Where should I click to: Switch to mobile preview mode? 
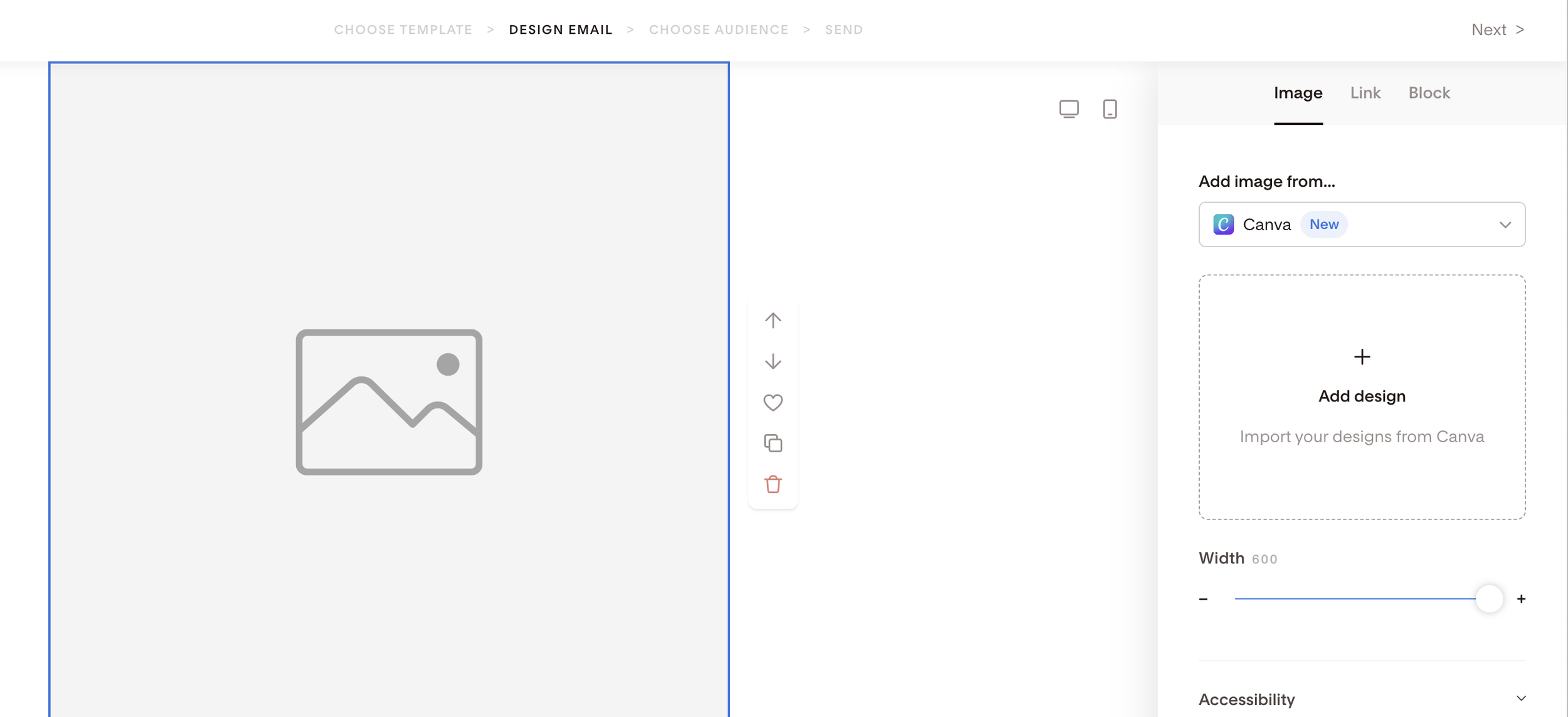1109,109
